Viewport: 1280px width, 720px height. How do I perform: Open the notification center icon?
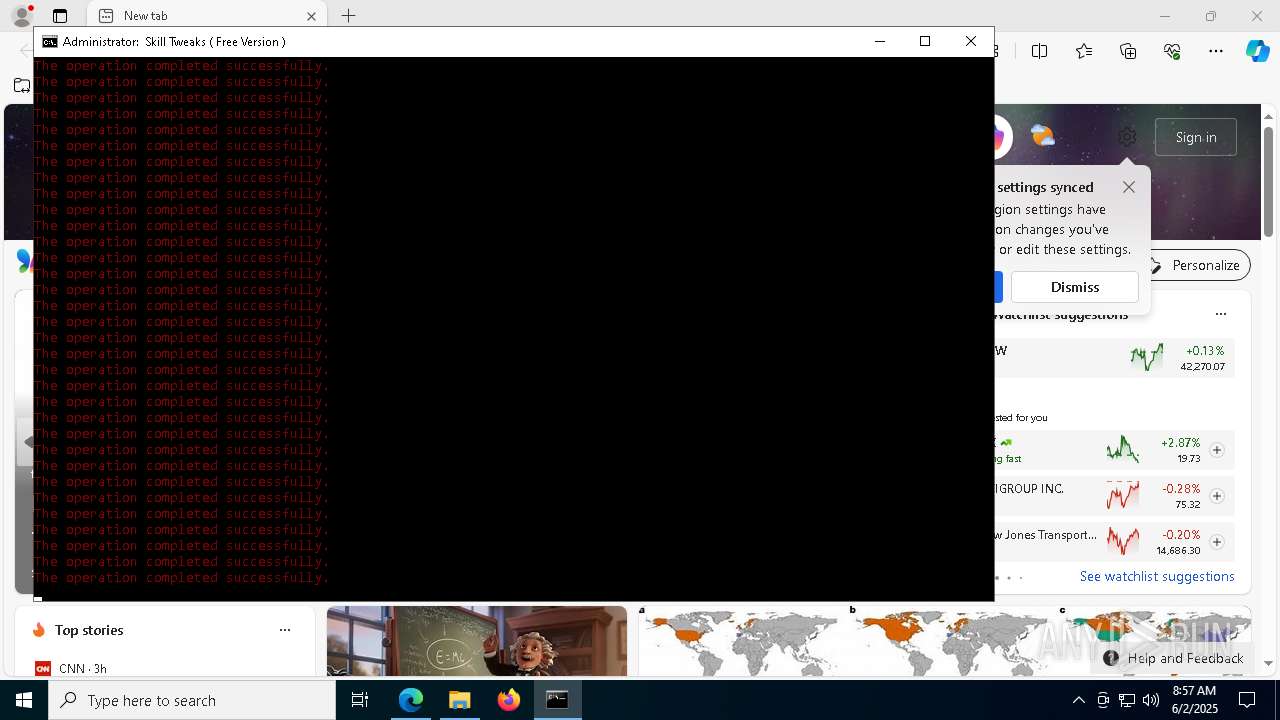(1247, 700)
